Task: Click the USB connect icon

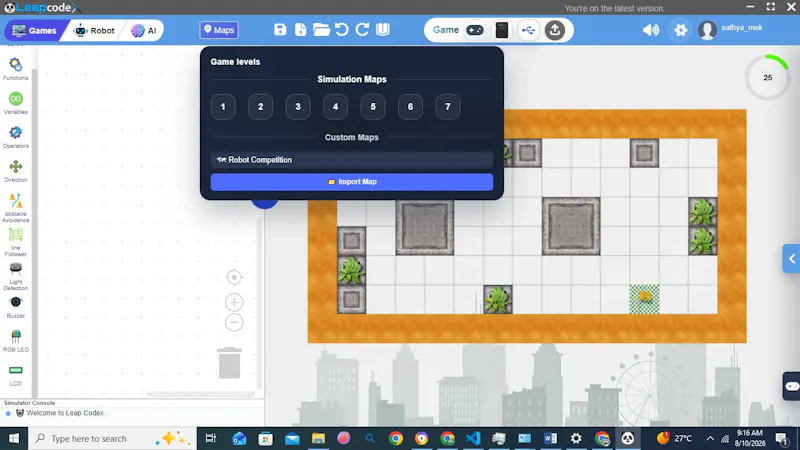Action: [x=529, y=30]
